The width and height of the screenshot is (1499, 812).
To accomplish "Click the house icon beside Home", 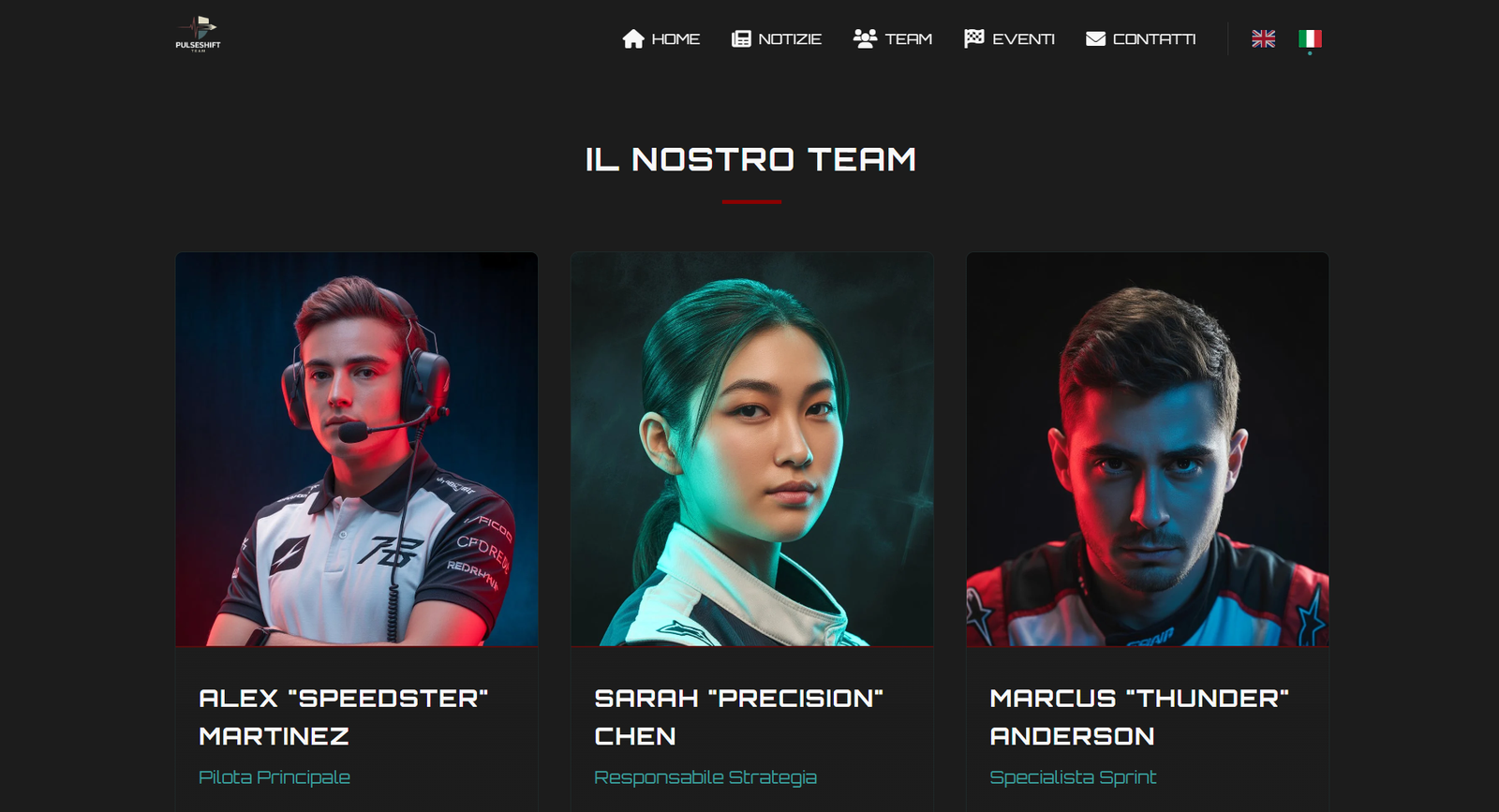I will pyautogui.click(x=633, y=38).
